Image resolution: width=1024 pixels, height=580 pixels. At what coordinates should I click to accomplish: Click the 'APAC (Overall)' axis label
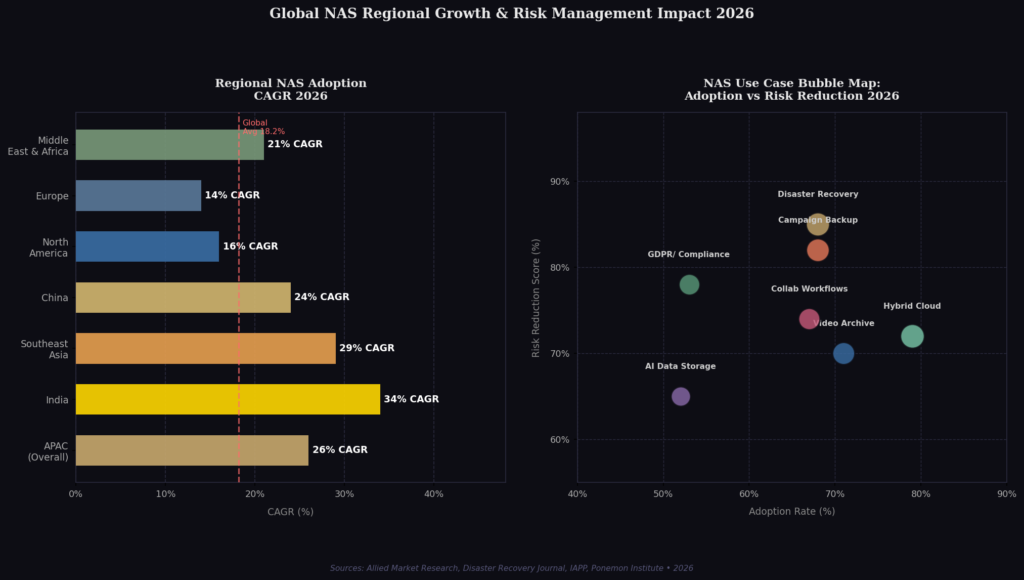[x=48, y=451]
